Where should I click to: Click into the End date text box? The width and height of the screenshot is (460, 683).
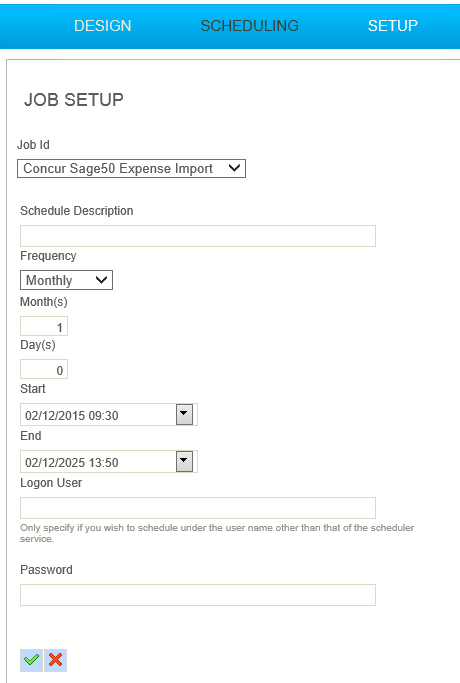pyautogui.click(x=98, y=462)
